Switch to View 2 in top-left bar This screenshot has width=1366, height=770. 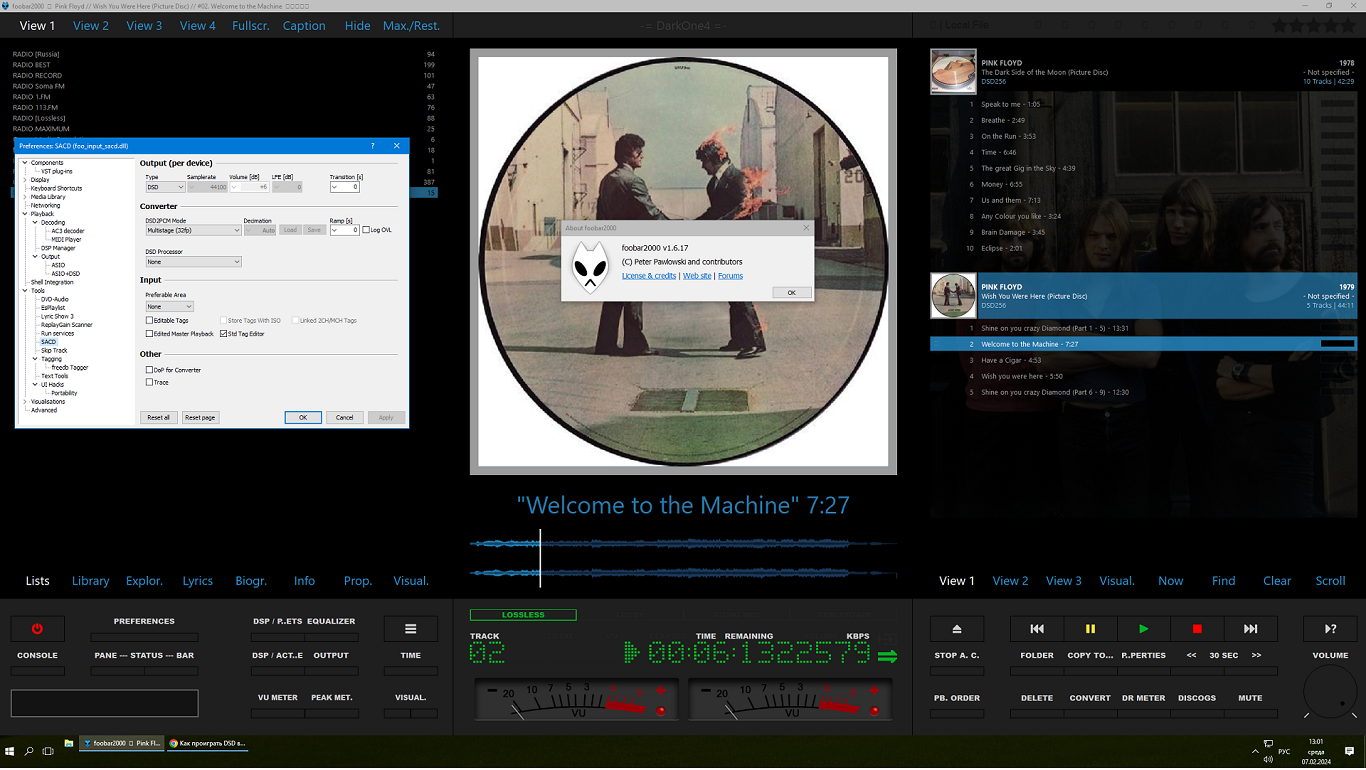pos(91,25)
